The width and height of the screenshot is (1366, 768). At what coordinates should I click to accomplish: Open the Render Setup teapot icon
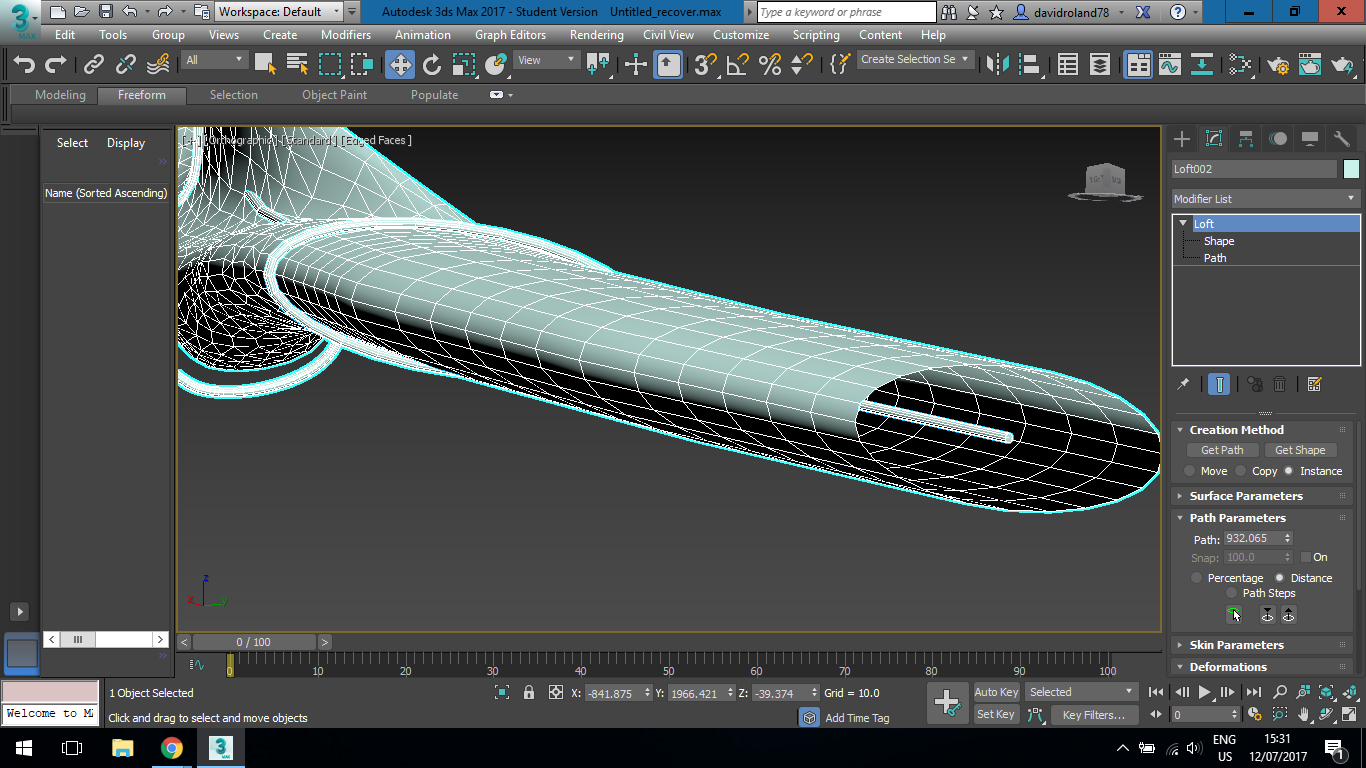click(x=1278, y=65)
